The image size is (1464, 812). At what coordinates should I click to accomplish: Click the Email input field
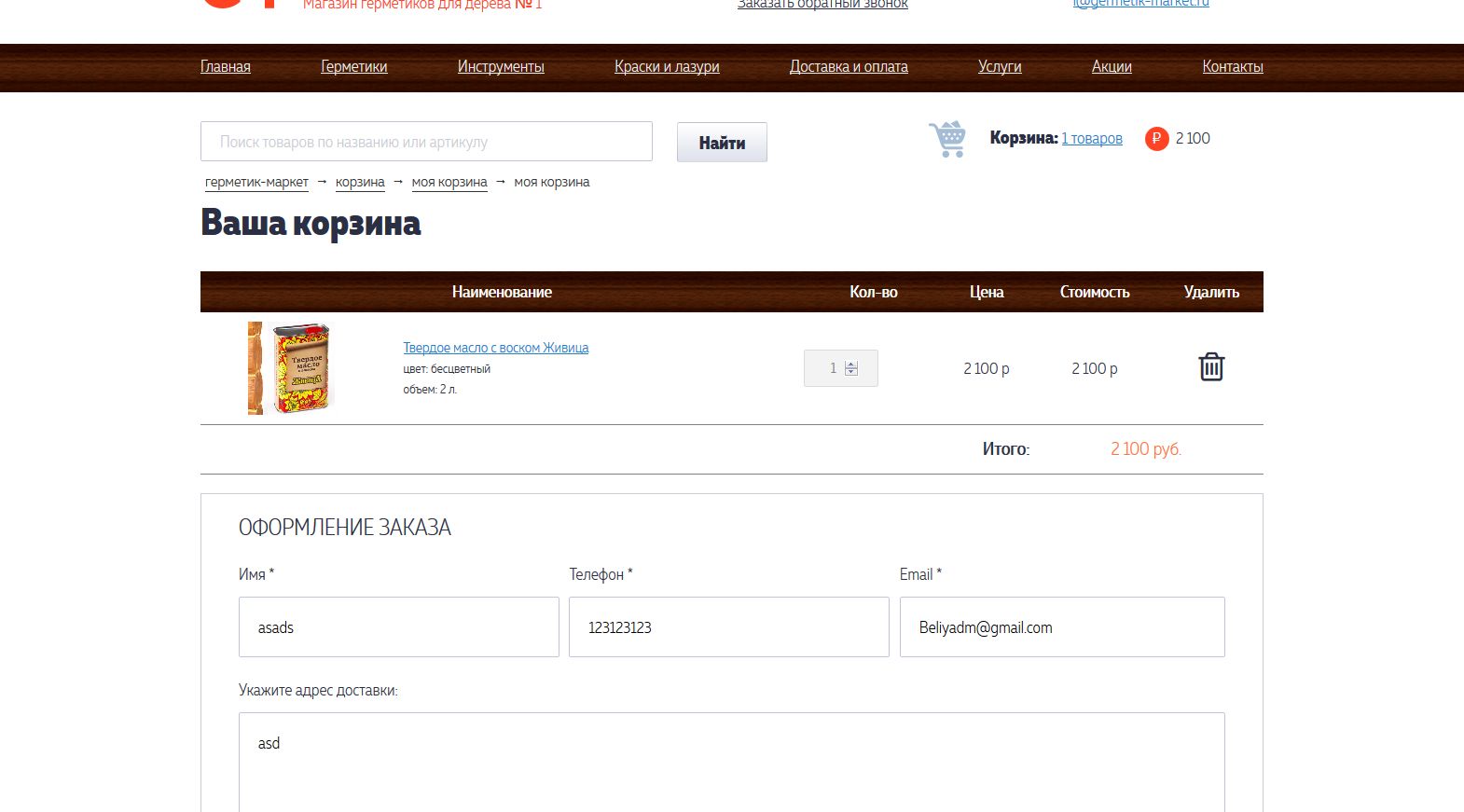click(1062, 627)
